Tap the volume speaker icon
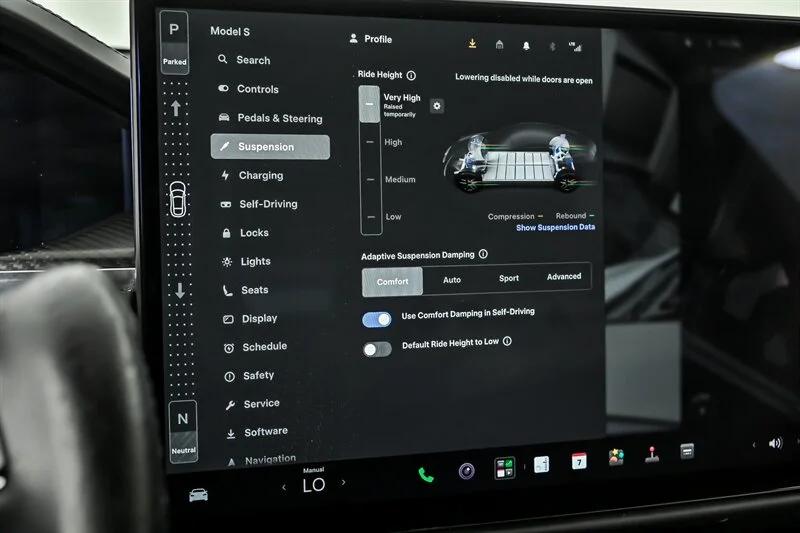This screenshot has height=533, width=800. coord(775,443)
